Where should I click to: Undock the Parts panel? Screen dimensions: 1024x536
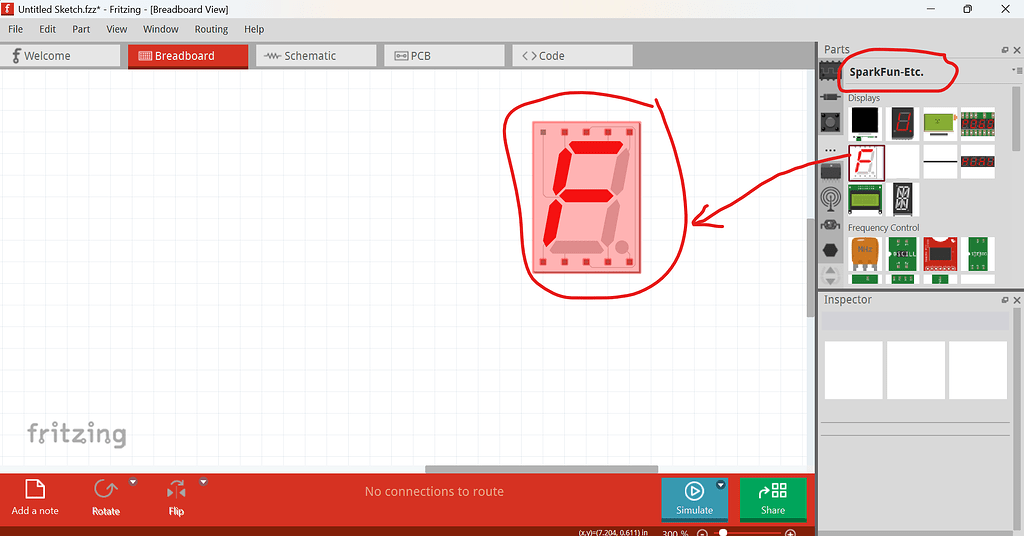(1005, 50)
